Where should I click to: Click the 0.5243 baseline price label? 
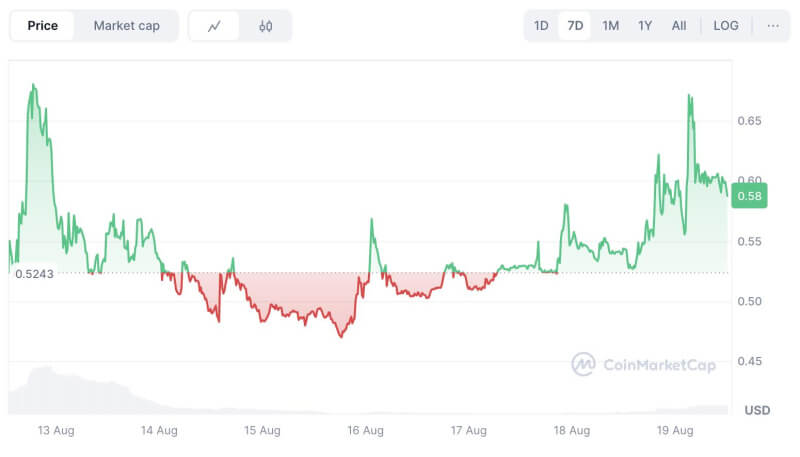point(35,273)
